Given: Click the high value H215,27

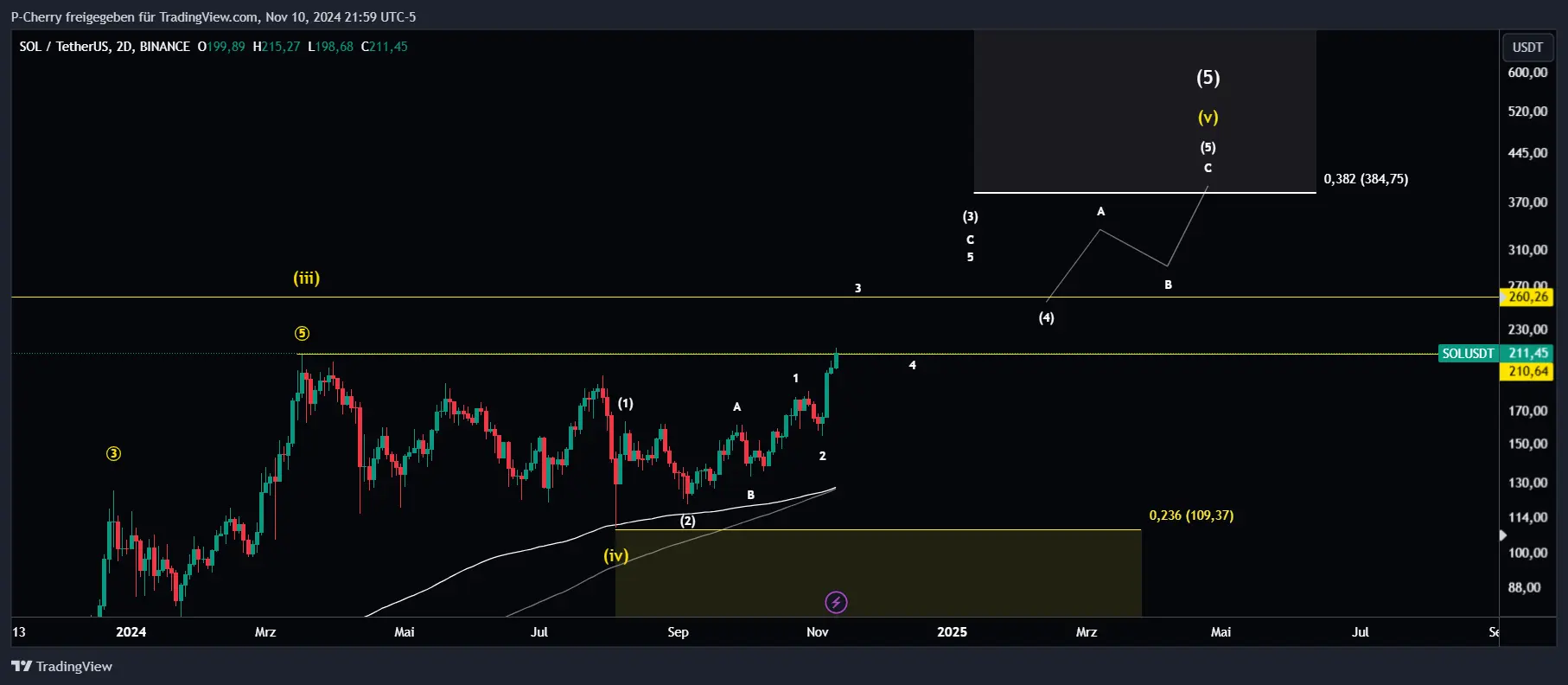Looking at the screenshot, I should point(277,47).
